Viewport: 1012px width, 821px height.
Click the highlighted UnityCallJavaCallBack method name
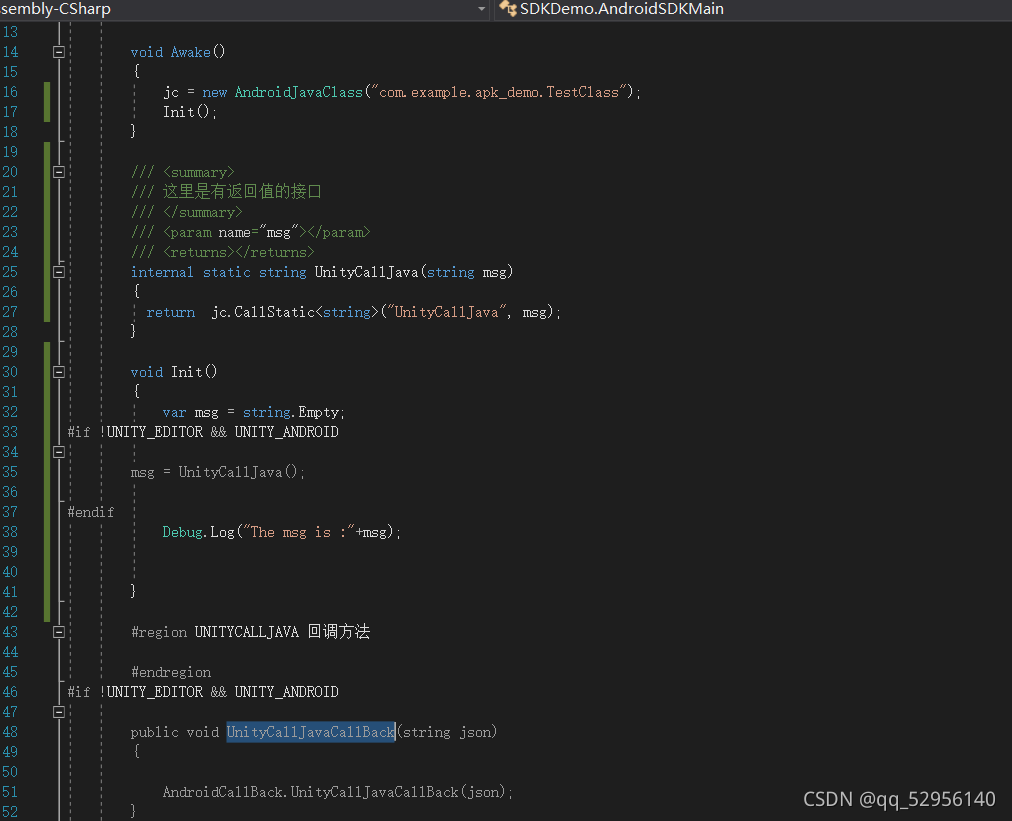tap(310, 733)
